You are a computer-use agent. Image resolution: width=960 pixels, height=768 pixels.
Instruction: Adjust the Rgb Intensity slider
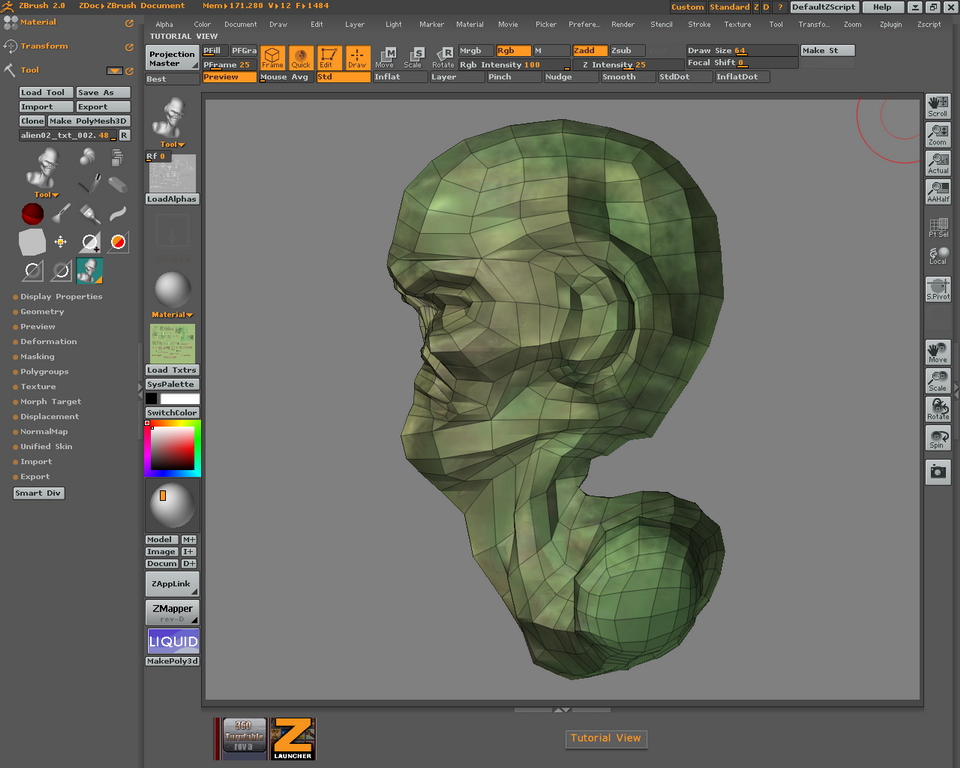click(x=515, y=65)
